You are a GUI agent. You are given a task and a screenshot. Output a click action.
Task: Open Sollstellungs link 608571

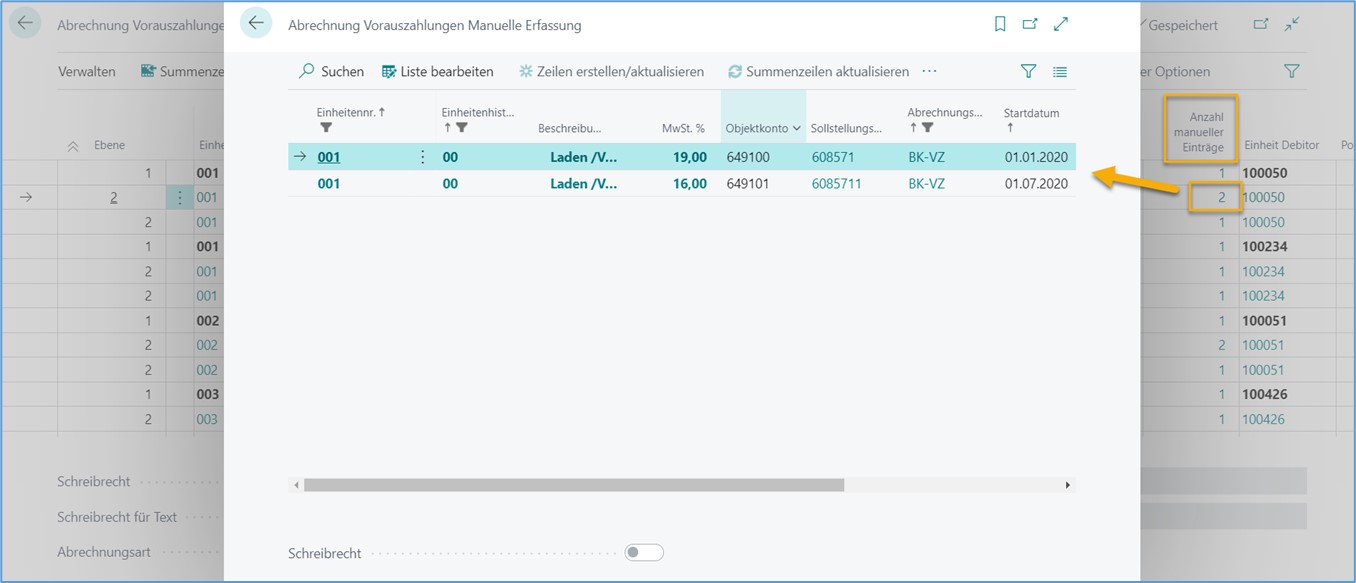(x=832, y=157)
